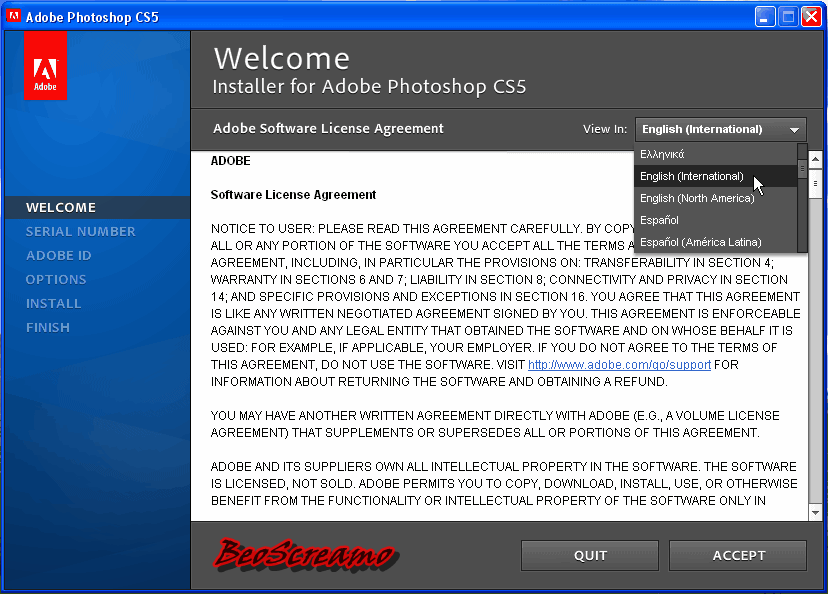Viewport: 828px width, 594px height.
Task: Click Installer for Adobe Photoshop CS5 subtitle
Action: pos(369,87)
